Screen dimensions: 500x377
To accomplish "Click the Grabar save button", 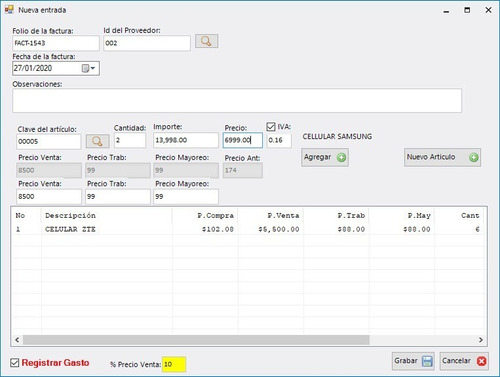I will coord(413,361).
